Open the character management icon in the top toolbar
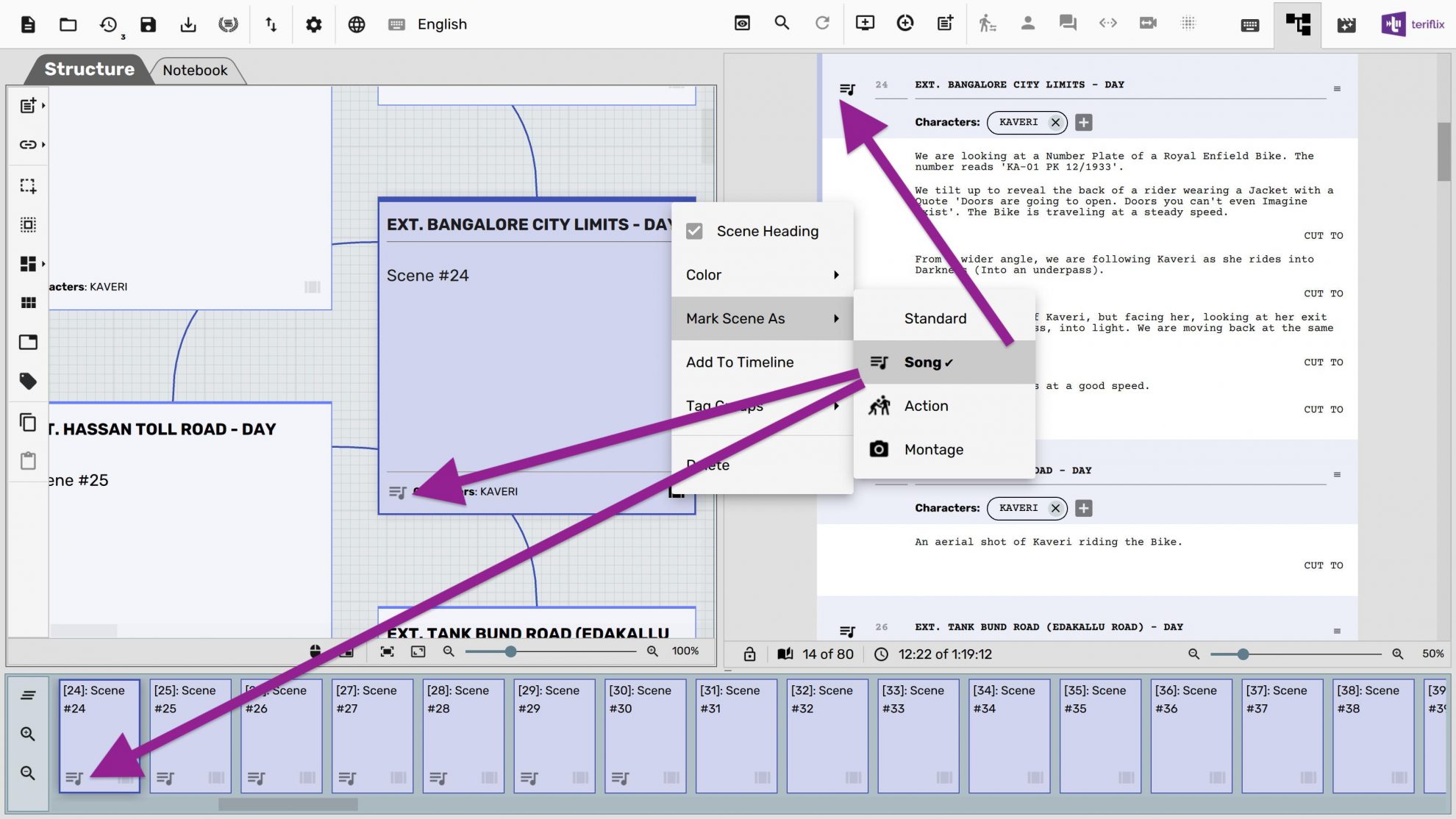The width and height of the screenshot is (1456, 819). [1027, 24]
